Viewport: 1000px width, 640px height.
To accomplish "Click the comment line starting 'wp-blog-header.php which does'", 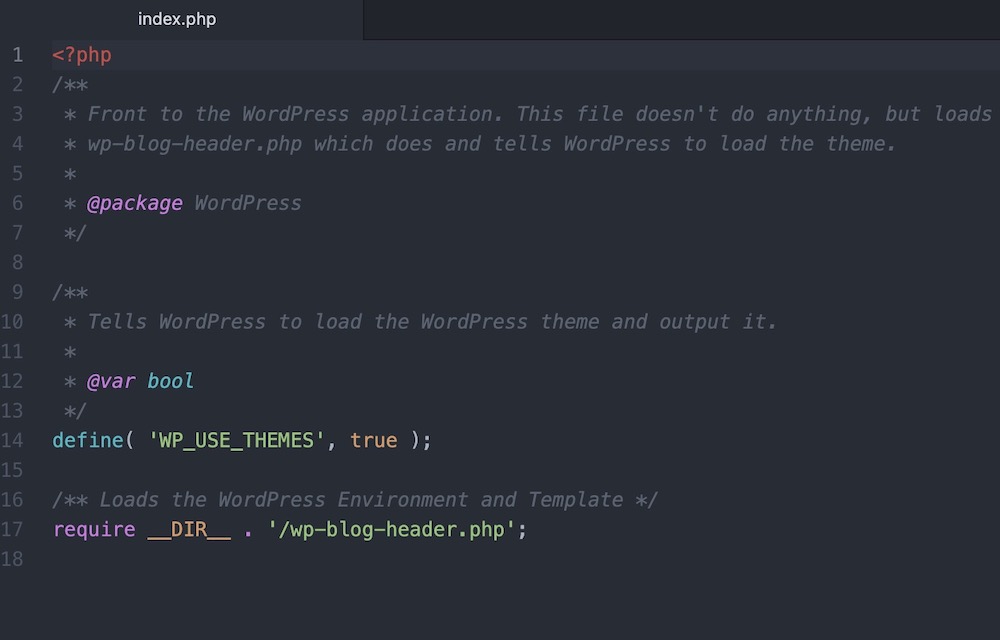I will [x=492, y=144].
